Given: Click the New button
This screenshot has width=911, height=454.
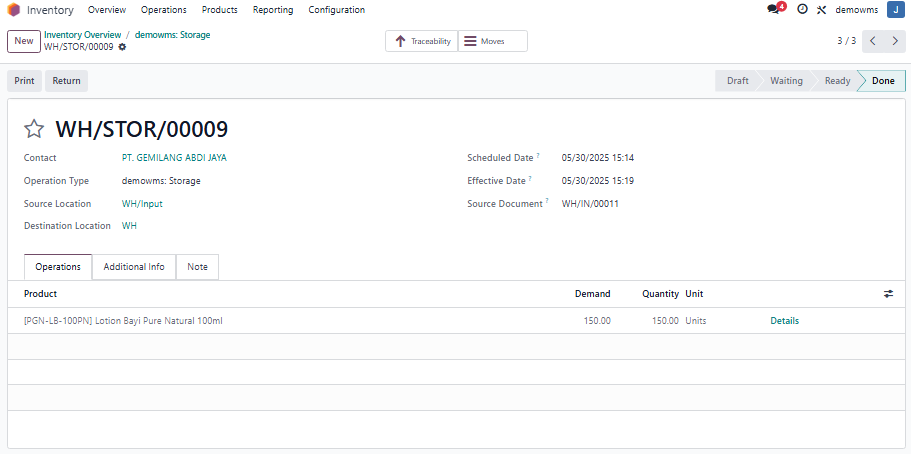Looking at the screenshot, I should coord(24,41).
